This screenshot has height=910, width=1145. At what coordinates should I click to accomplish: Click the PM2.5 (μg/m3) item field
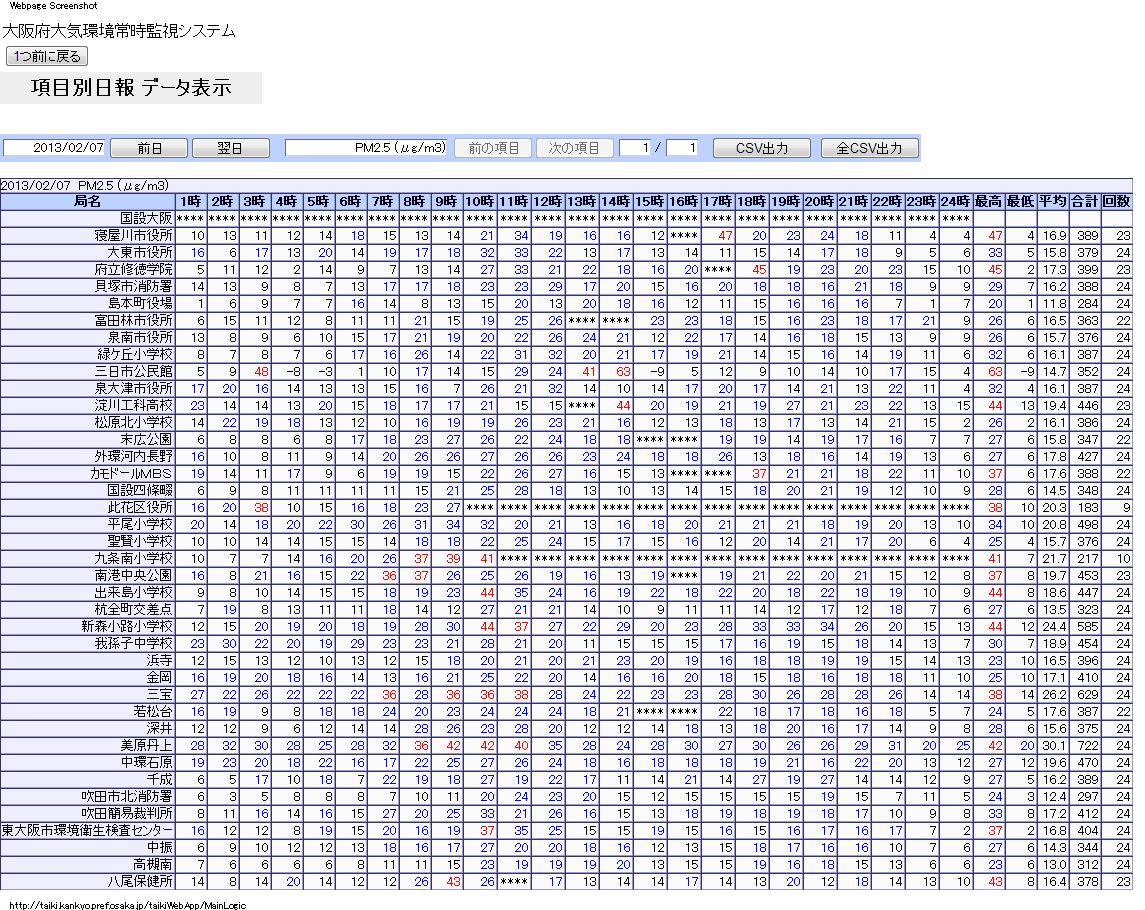pos(366,148)
